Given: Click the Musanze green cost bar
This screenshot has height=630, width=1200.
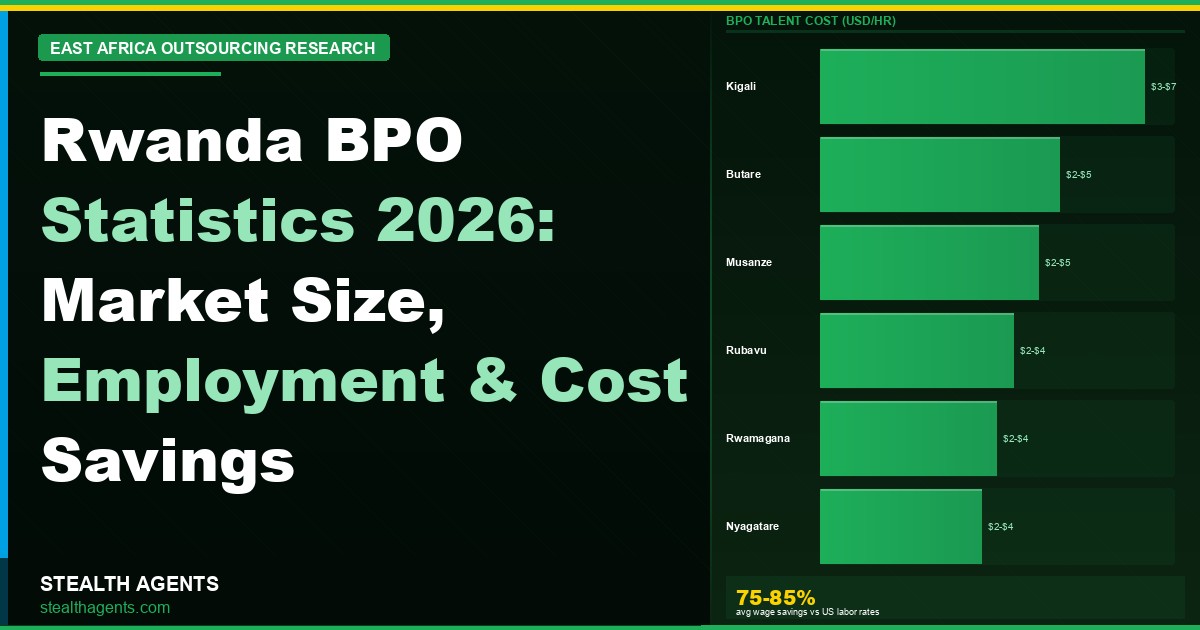Looking at the screenshot, I should click(929, 262).
